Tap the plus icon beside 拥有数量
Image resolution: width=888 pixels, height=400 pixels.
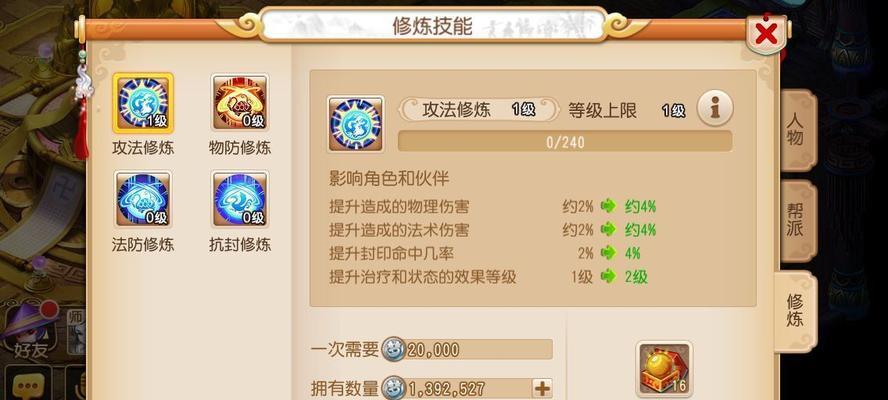click(542, 389)
